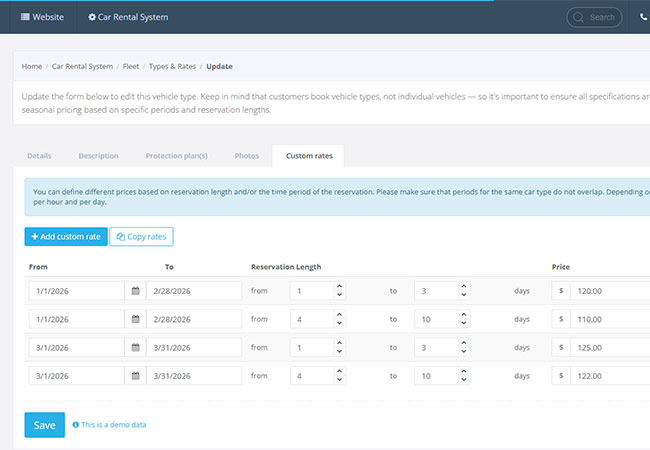Image resolution: width=650 pixels, height=450 pixels.
Task: Open calendar picker for the 122.00 rate row
Action: coord(135,376)
